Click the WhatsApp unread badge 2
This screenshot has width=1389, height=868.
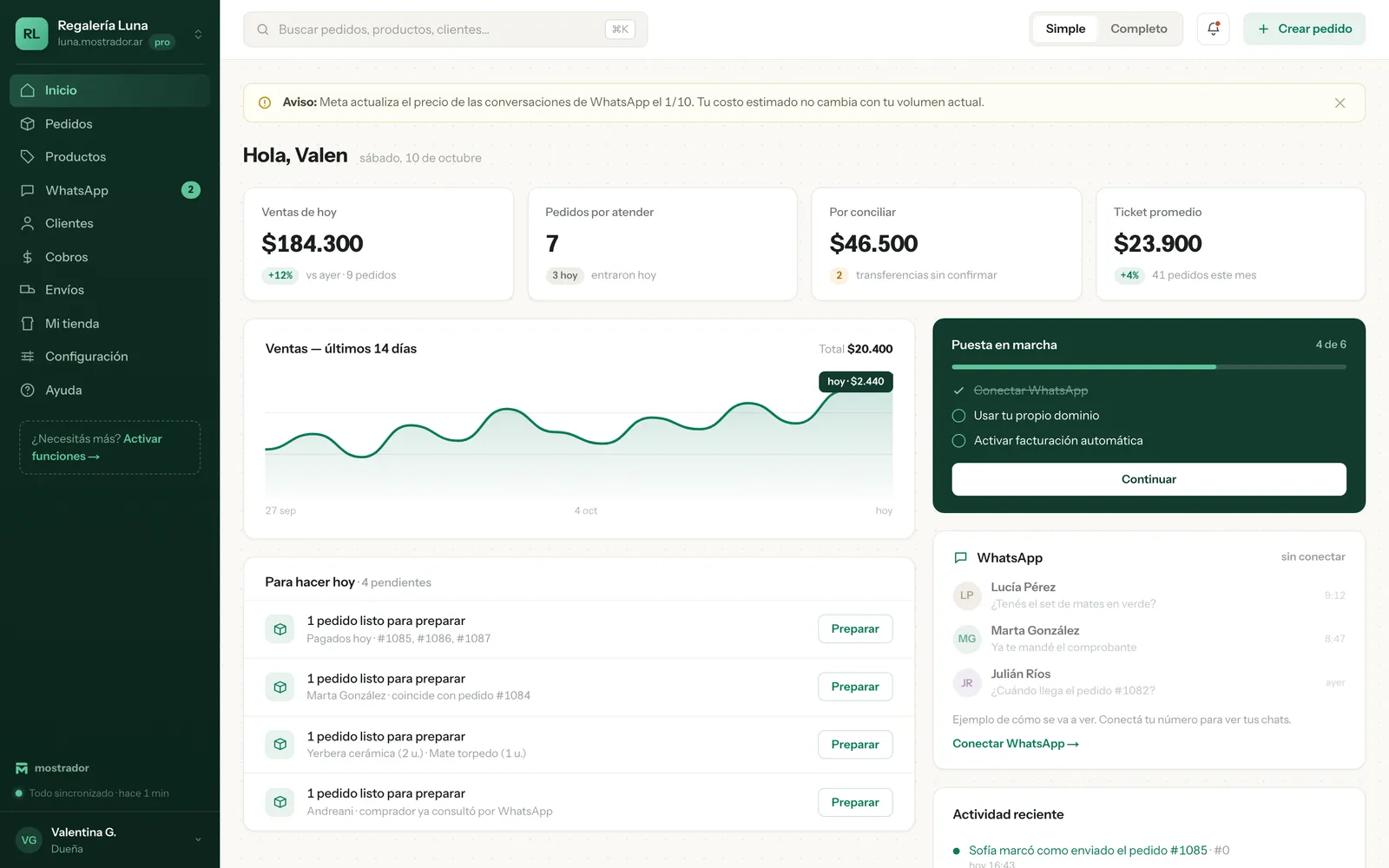pos(191,190)
